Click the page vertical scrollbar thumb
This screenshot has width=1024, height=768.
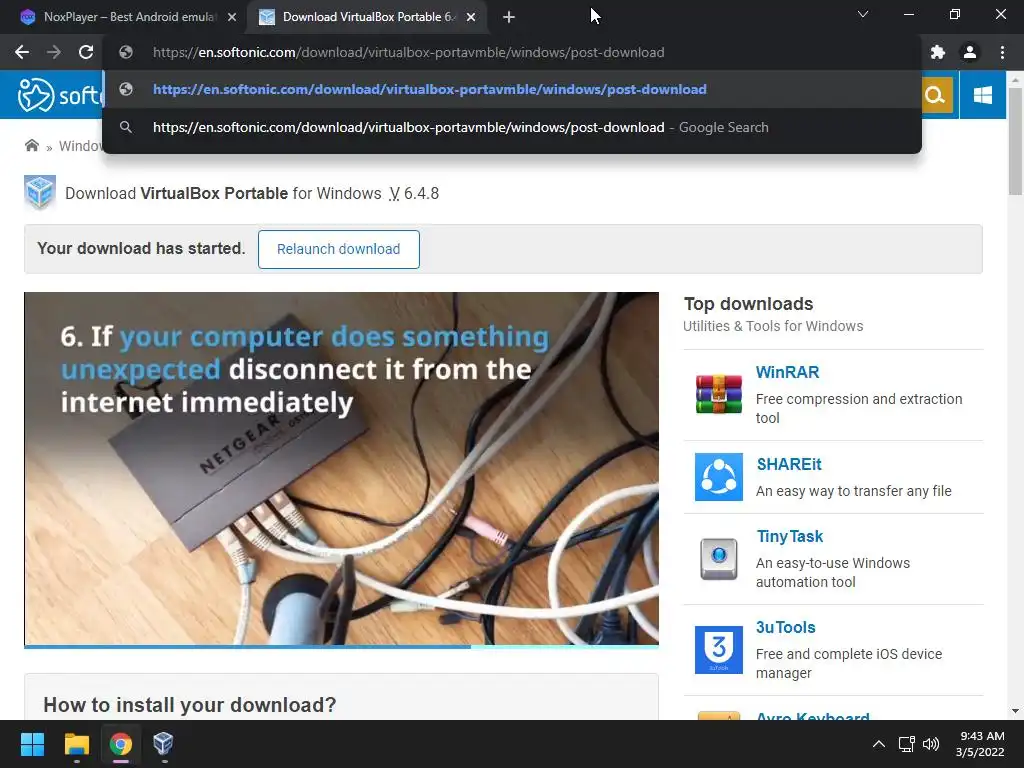[x=1015, y=141]
